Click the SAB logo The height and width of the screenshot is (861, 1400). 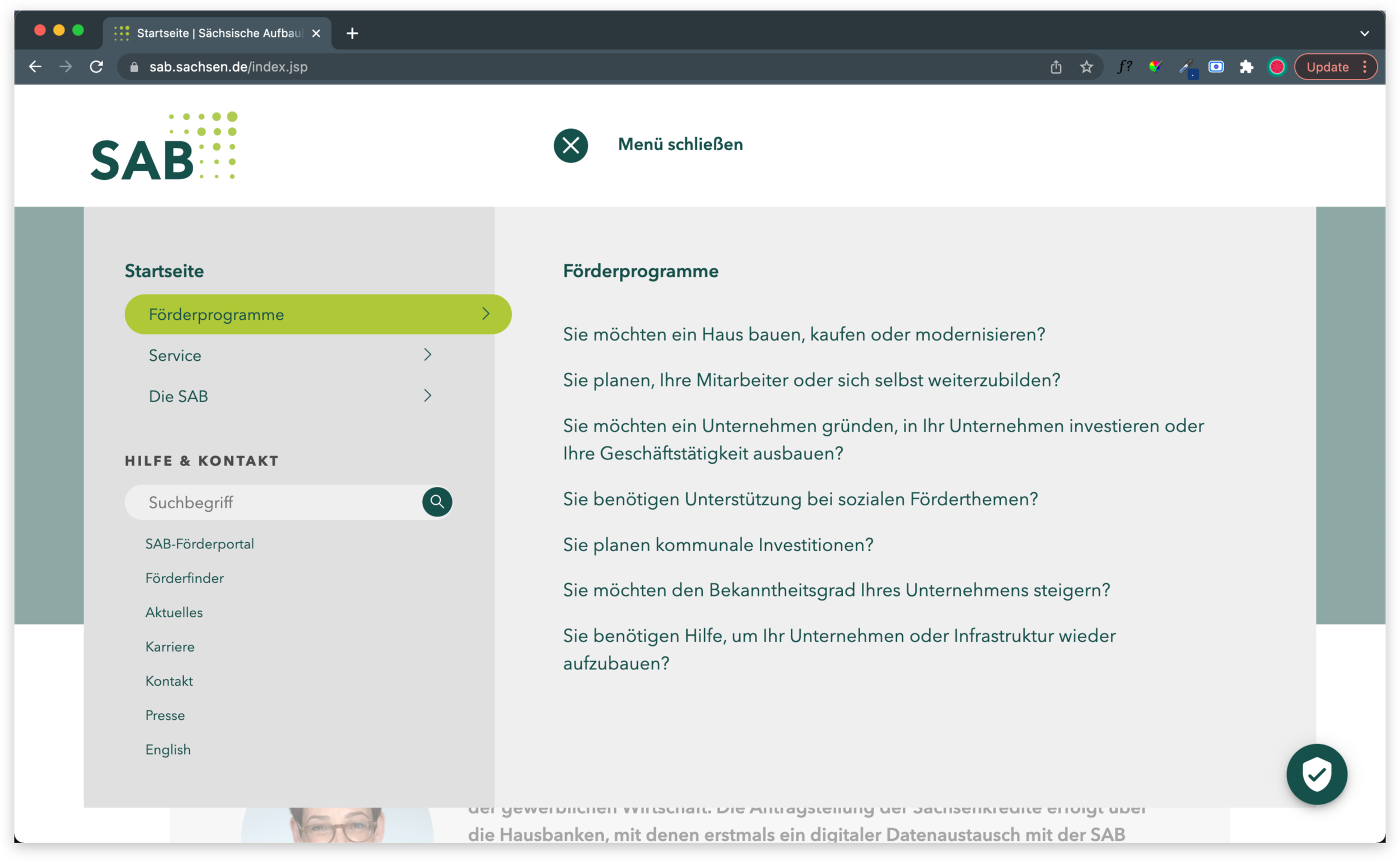pos(164,146)
